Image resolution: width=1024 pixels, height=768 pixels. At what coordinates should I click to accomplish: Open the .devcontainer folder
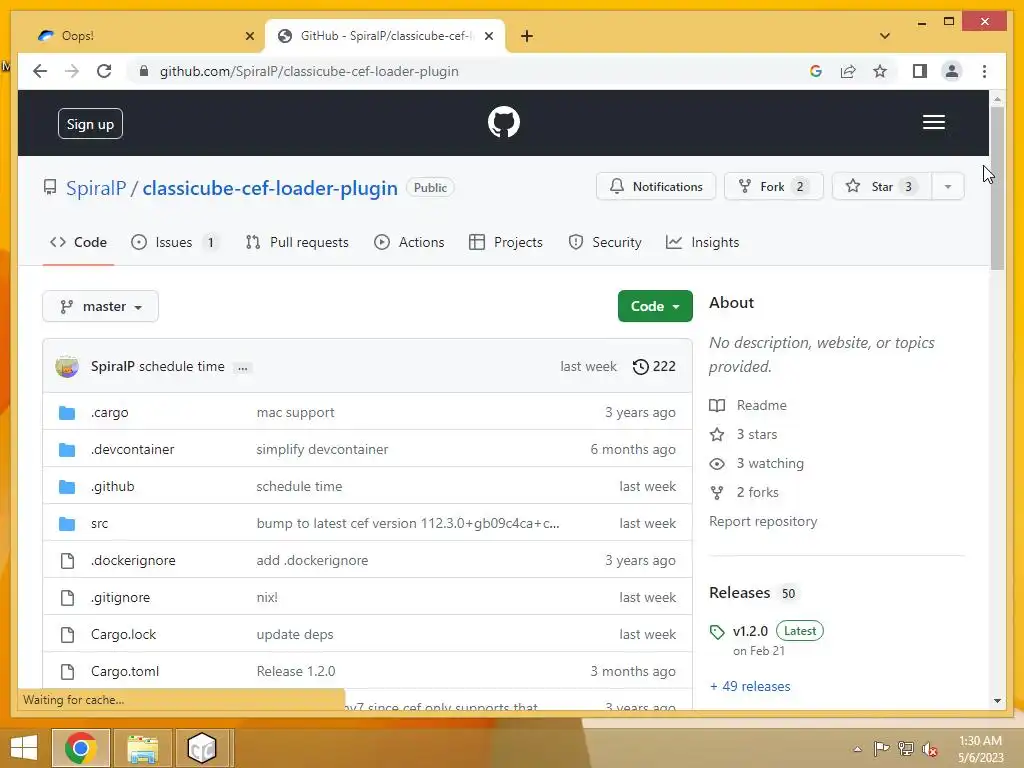click(133, 449)
